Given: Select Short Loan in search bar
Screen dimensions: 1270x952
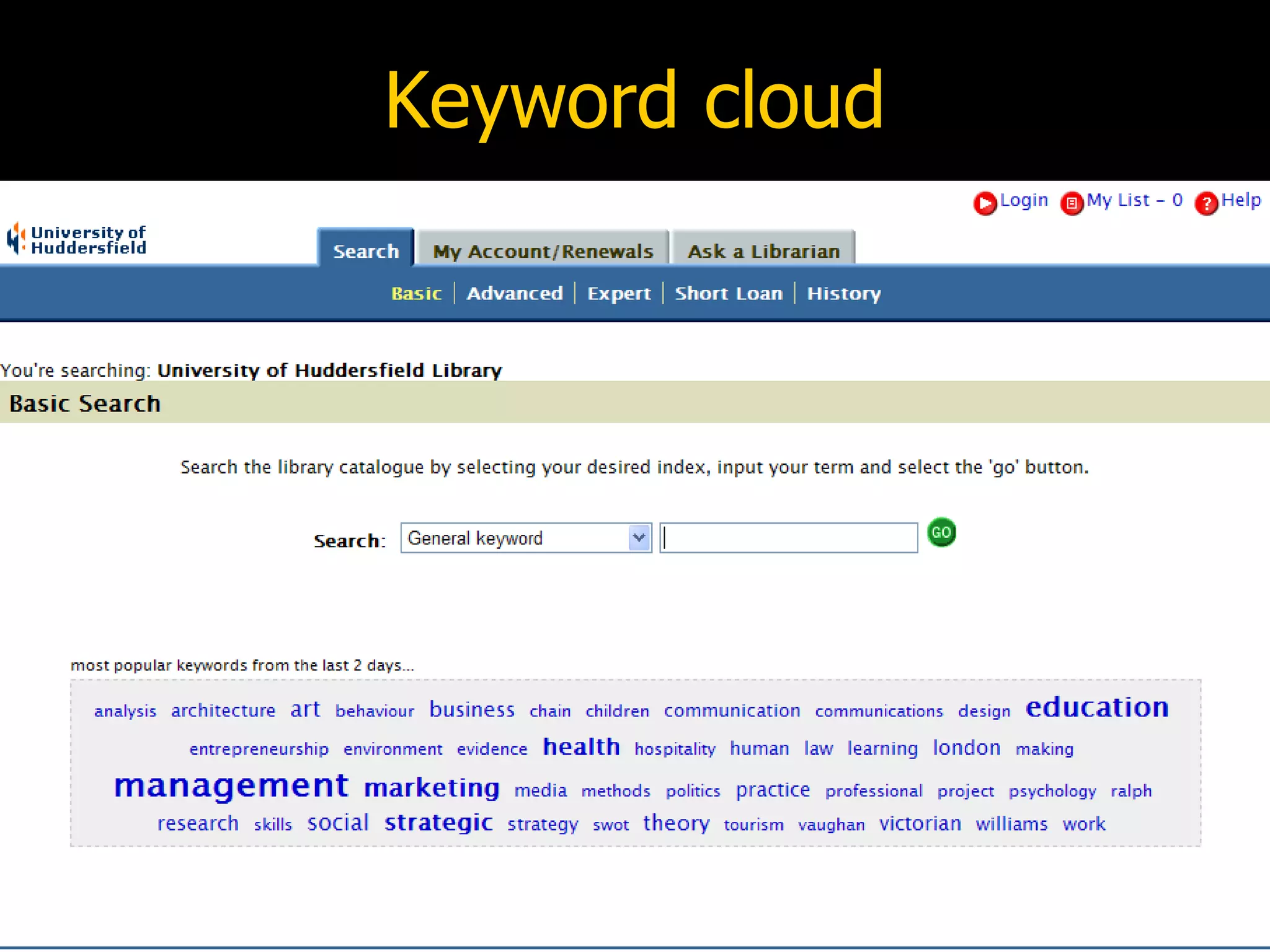Looking at the screenshot, I should pos(728,293).
